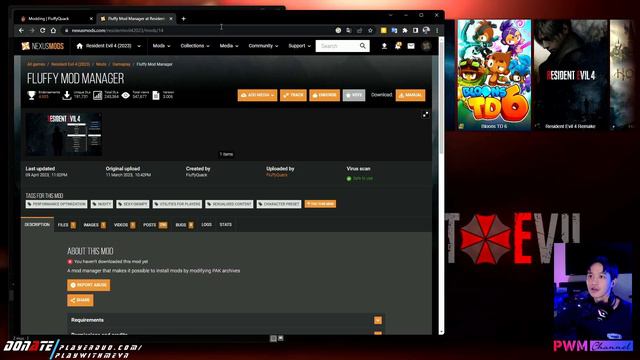This screenshot has height=360, width=640.
Task: Open the Media dropdown menu
Action: click(229, 46)
